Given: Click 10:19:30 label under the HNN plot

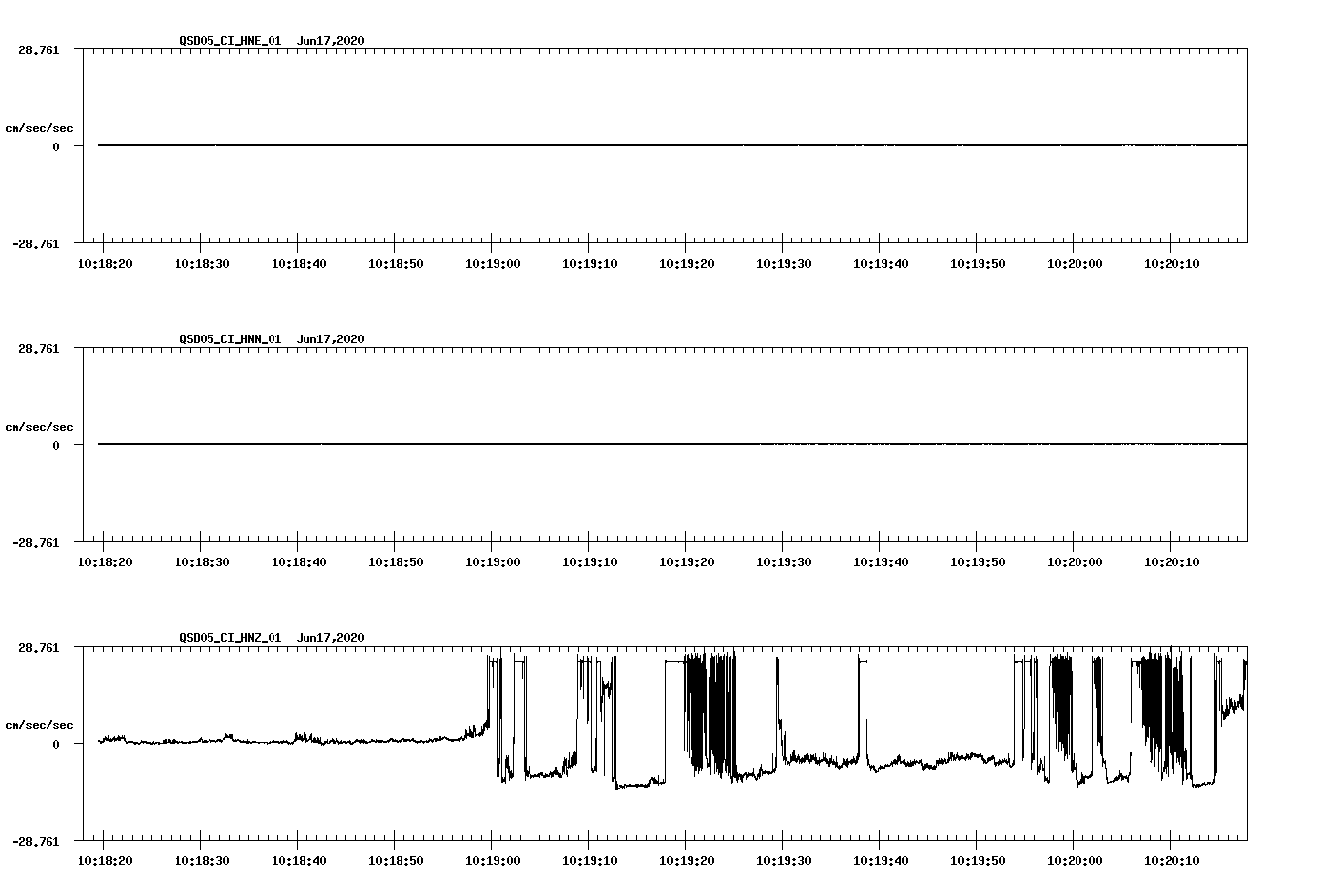Looking at the screenshot, I should pyautogui.click(x=784, y=562).
